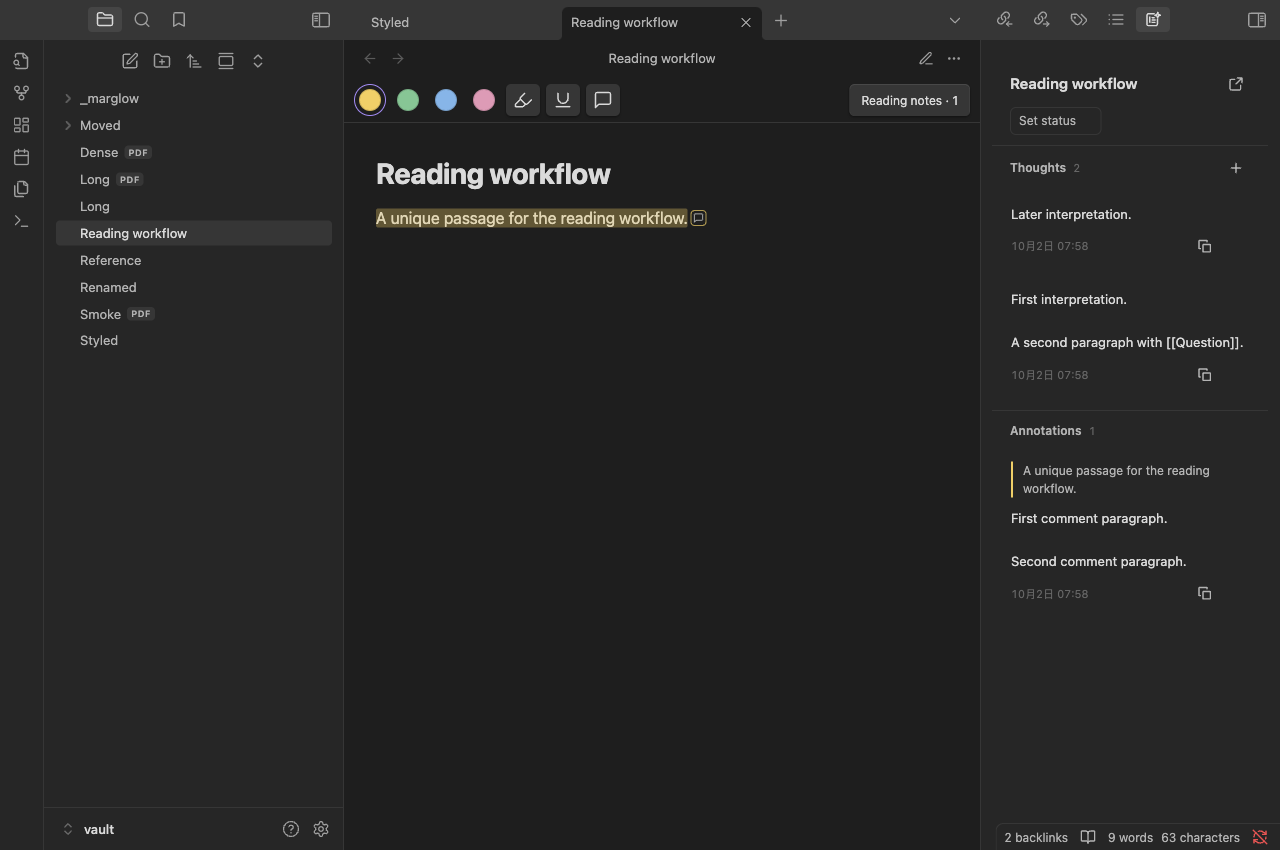The image size is (1280, 850).
Task: Insert template using the ribbon pages icon
Action: 21,189
